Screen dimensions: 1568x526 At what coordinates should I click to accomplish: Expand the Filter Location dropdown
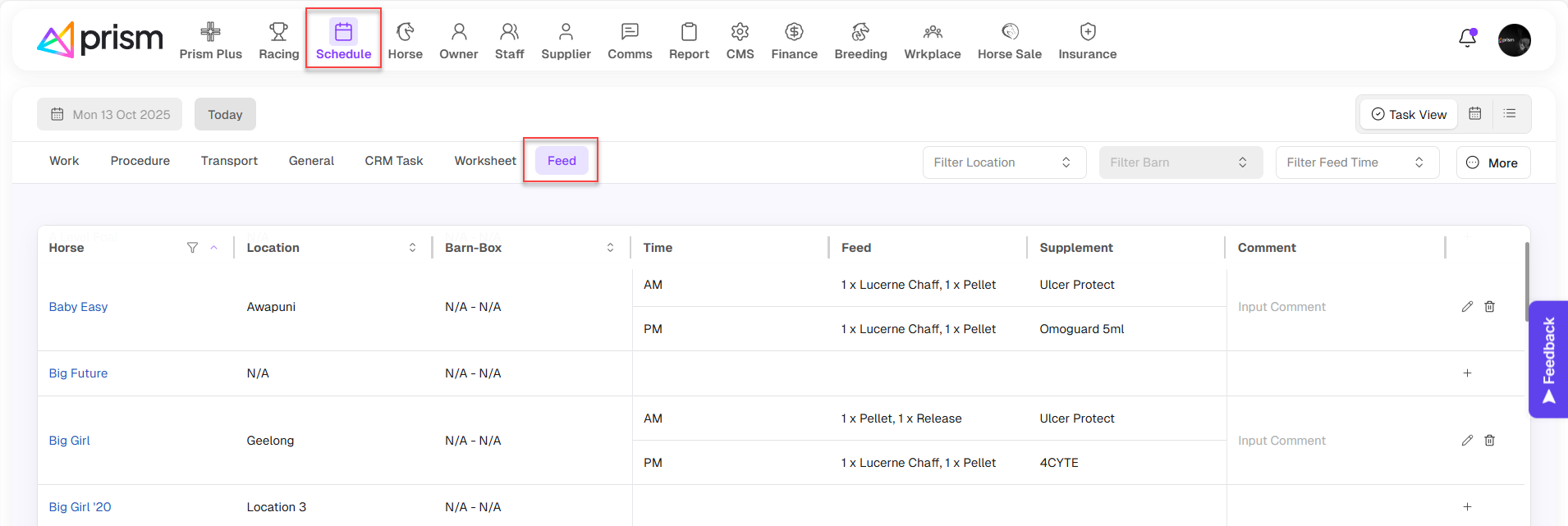pyautogui.click(x=1003, y=162)
